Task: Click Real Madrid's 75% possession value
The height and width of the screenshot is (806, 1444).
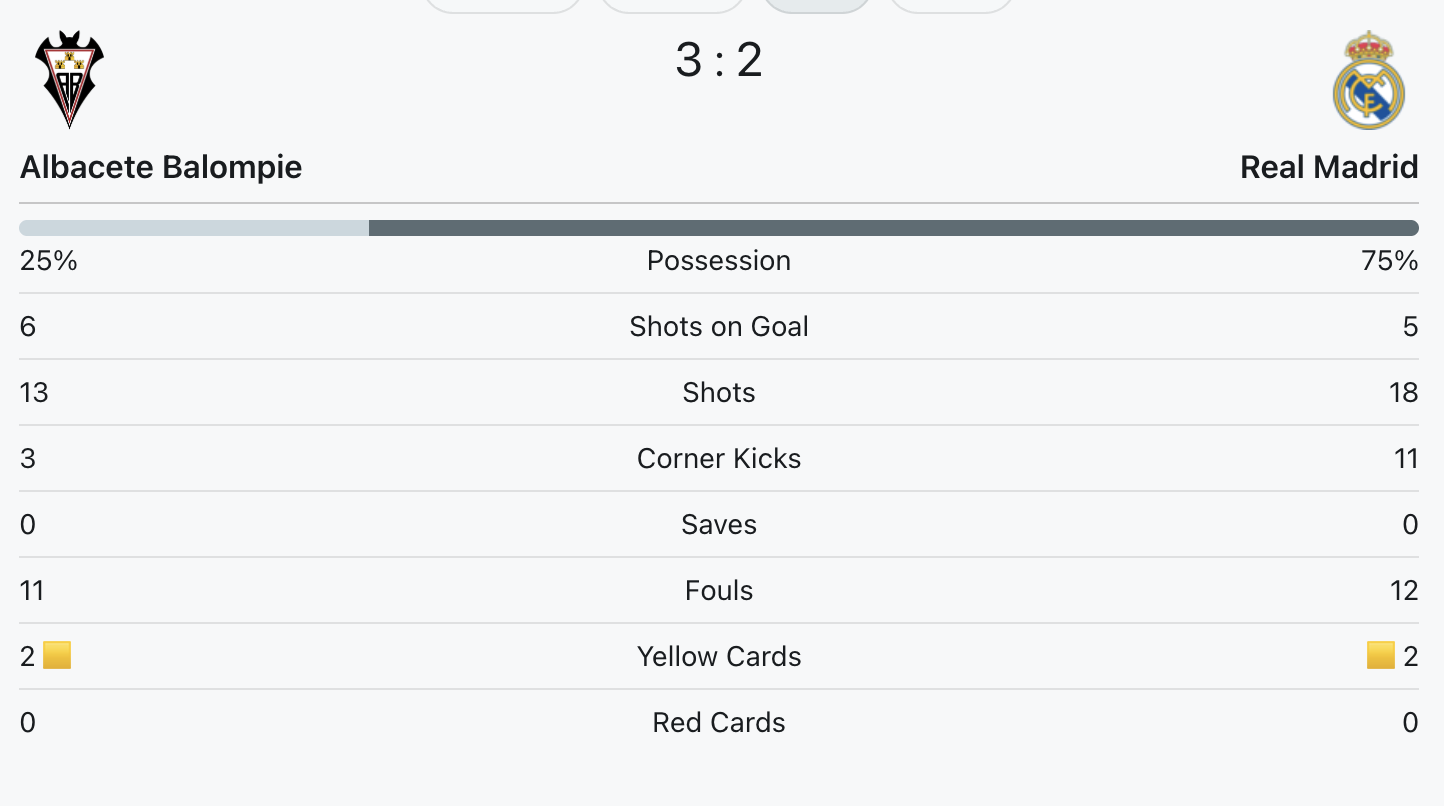Action: 1389,261
